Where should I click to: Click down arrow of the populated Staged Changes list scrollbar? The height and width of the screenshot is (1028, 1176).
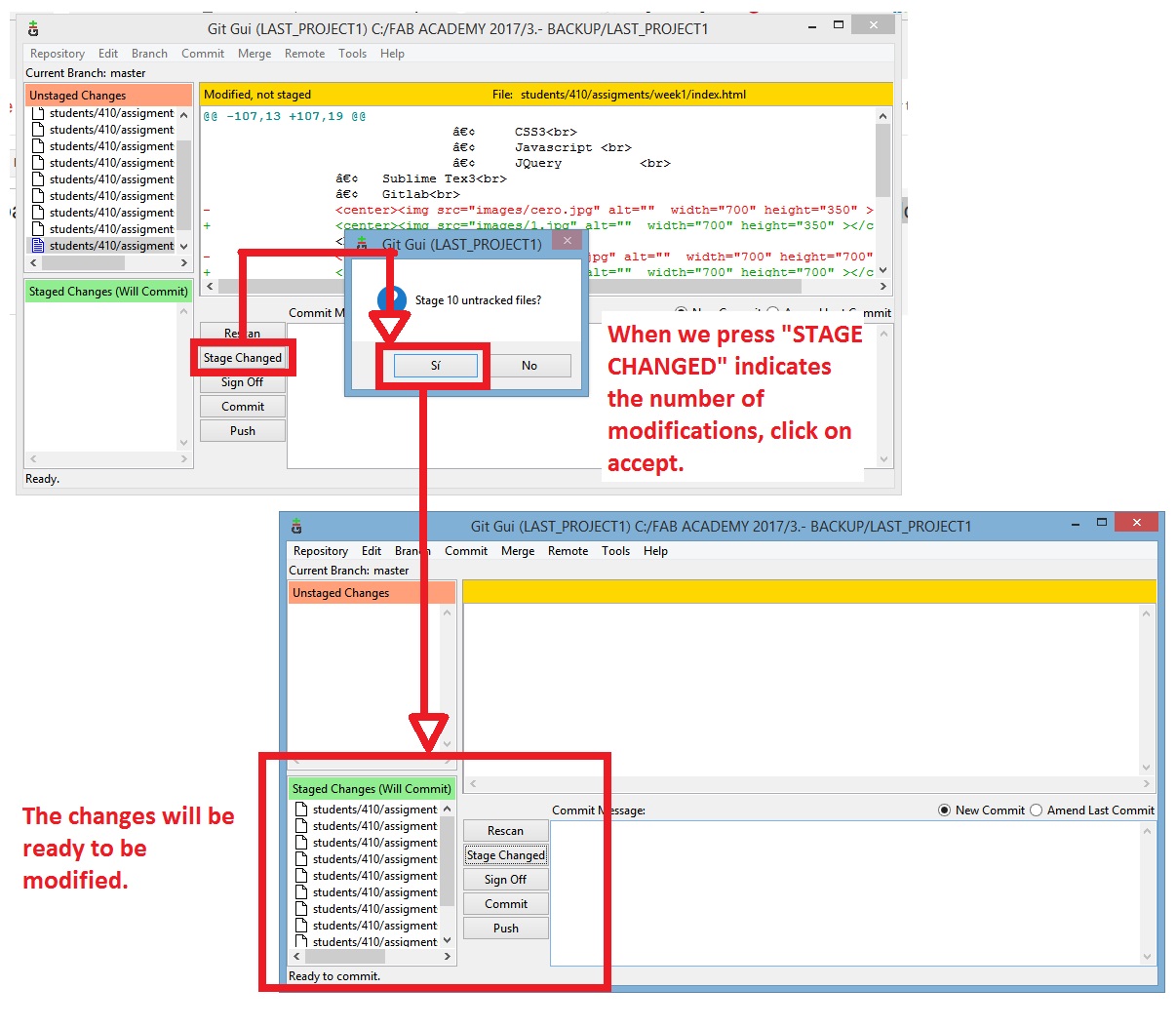(x=448, y=941)
